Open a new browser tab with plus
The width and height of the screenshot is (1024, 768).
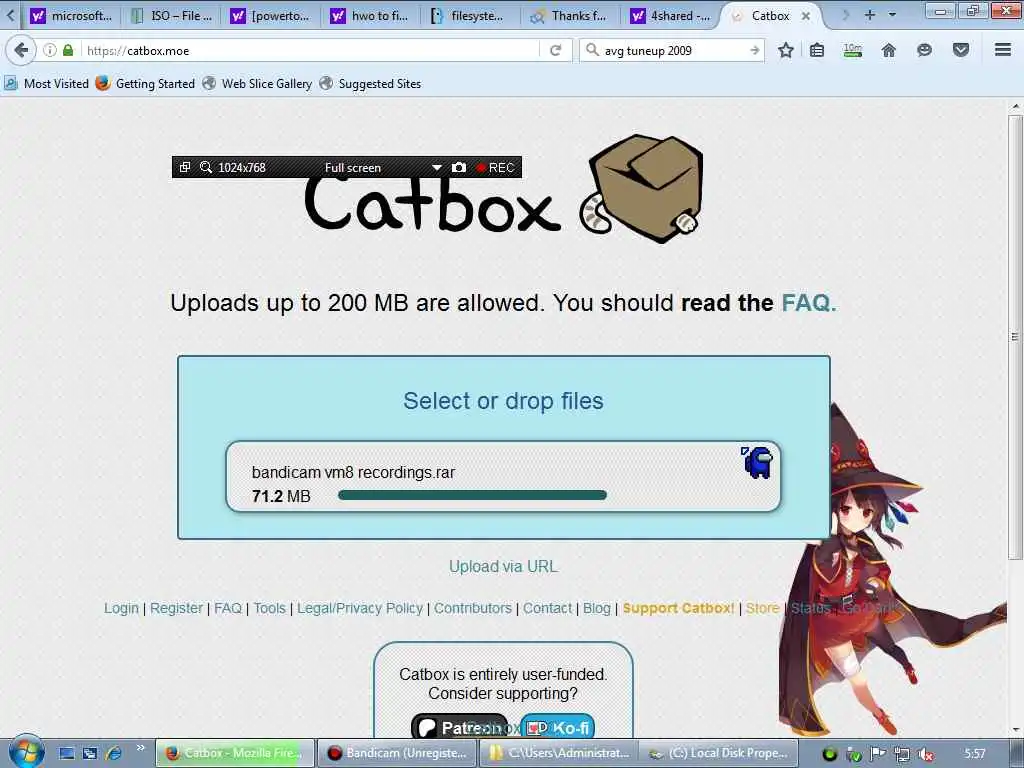pos(870,14)
